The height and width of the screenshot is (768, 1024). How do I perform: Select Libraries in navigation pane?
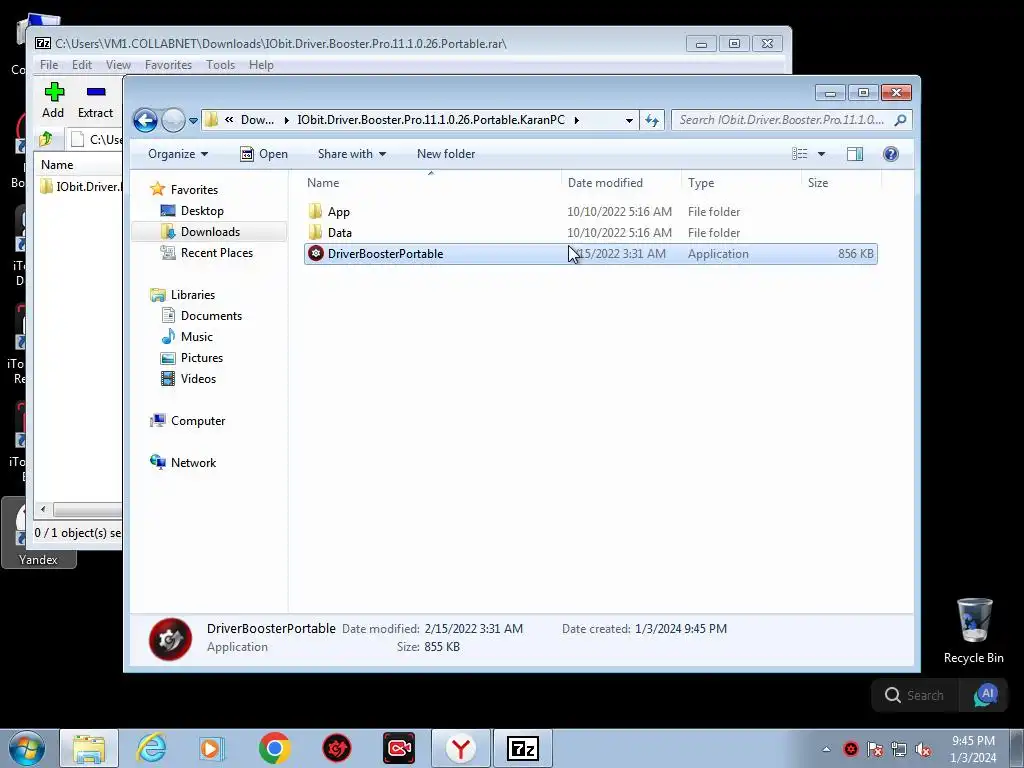coord(193,295)
